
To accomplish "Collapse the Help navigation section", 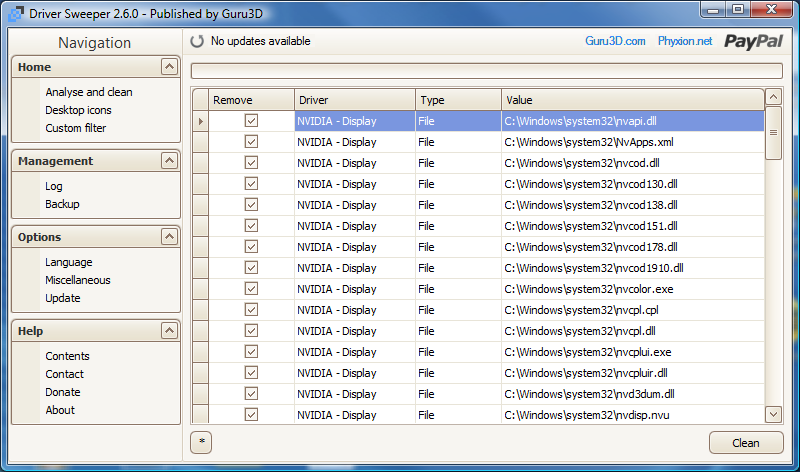I will tap(169, 331).
